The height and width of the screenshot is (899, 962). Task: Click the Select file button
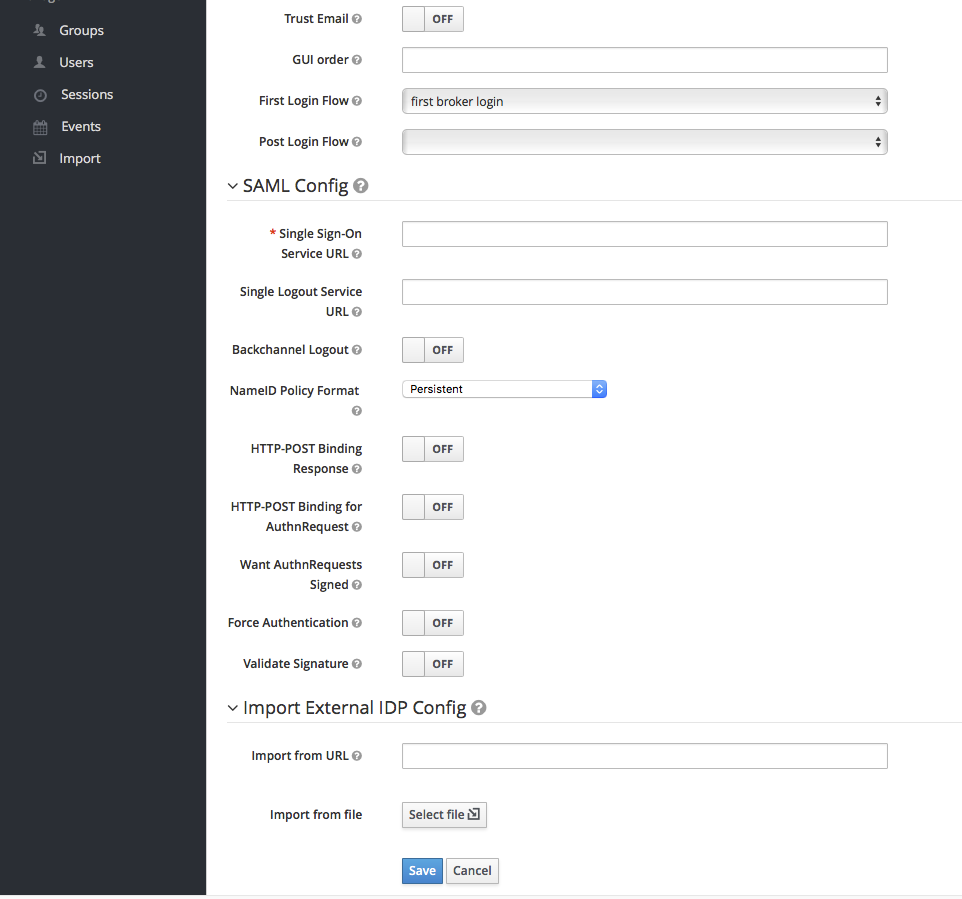444,815
